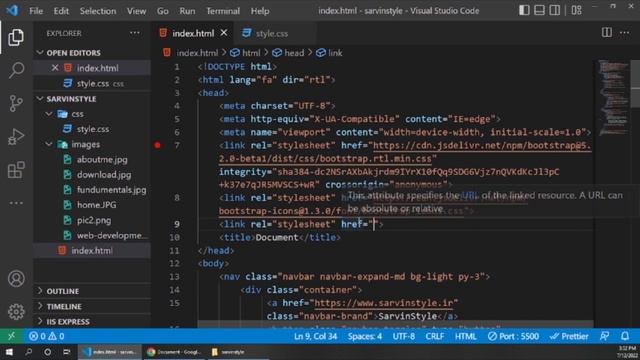Change indentation via Spaces: 4

coord(365,336)
